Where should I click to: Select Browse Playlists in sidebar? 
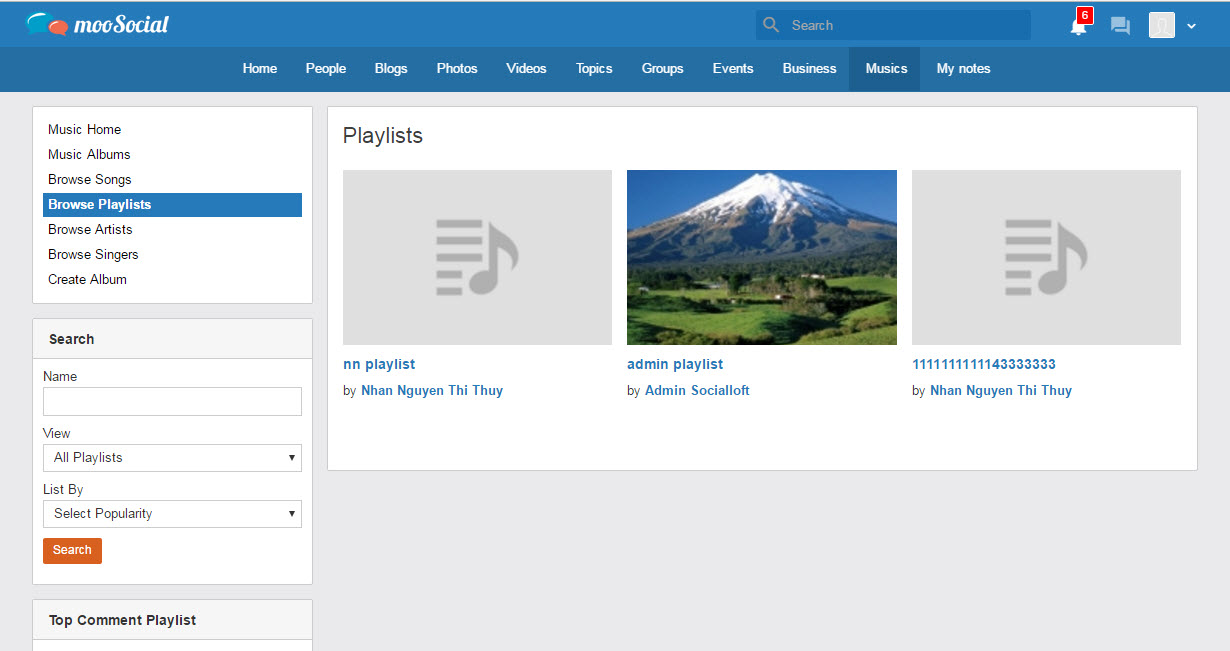pyautogui.click(x=172, y=204)
